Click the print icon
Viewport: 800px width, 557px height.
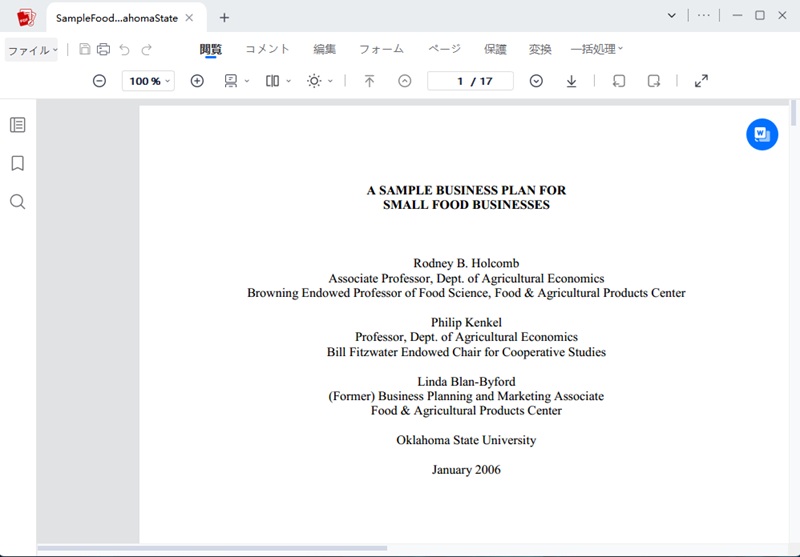pyautogui.click(x=104, y=49)
